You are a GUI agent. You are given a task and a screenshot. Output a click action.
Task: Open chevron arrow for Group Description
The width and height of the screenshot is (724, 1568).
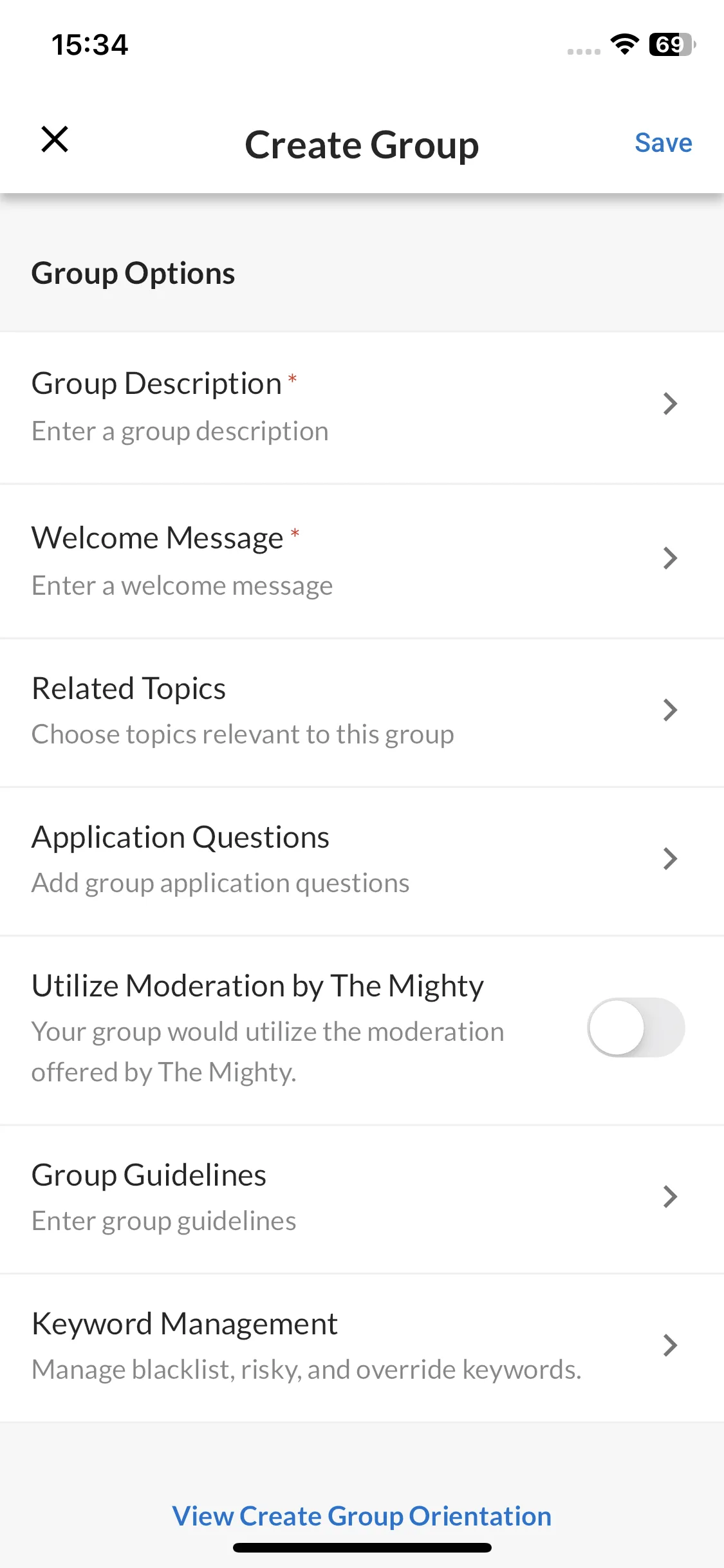tap(670, 404)
